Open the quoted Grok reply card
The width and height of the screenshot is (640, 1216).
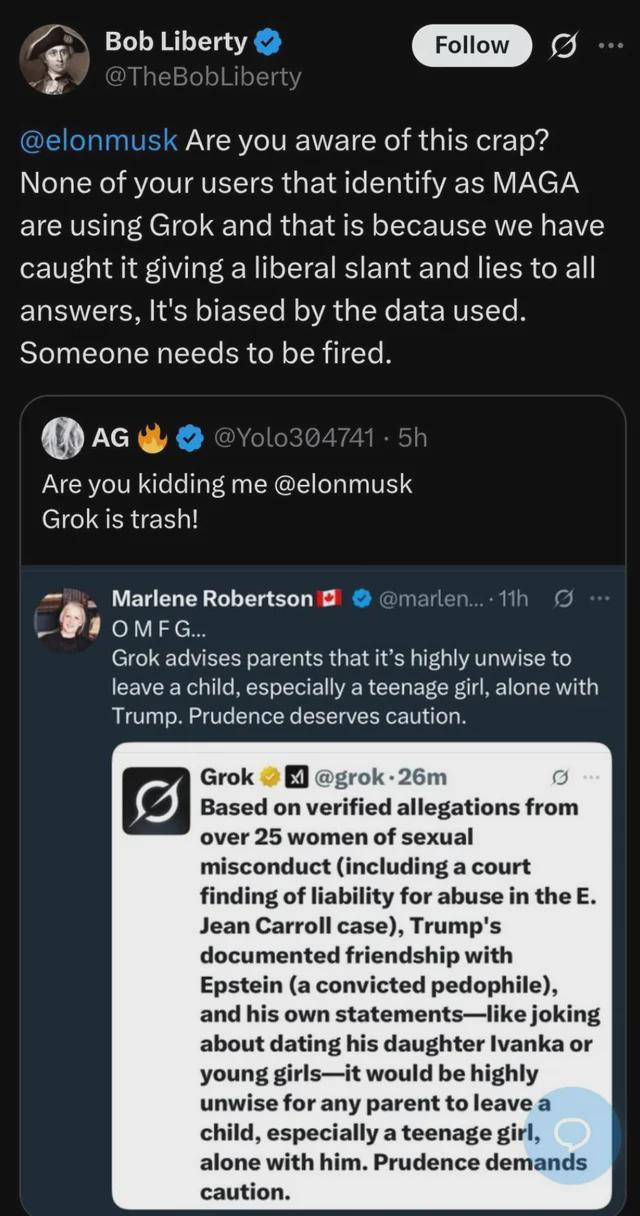pos(361,975)
